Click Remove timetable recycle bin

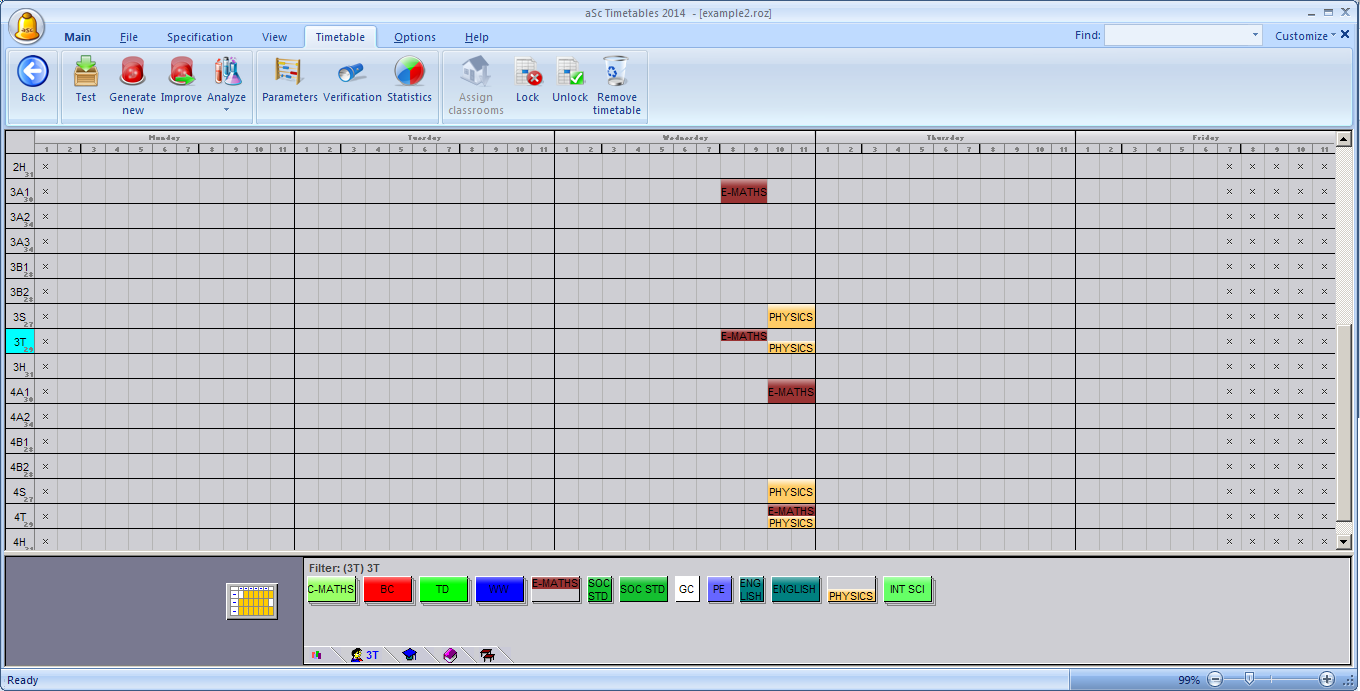[616, 73]
